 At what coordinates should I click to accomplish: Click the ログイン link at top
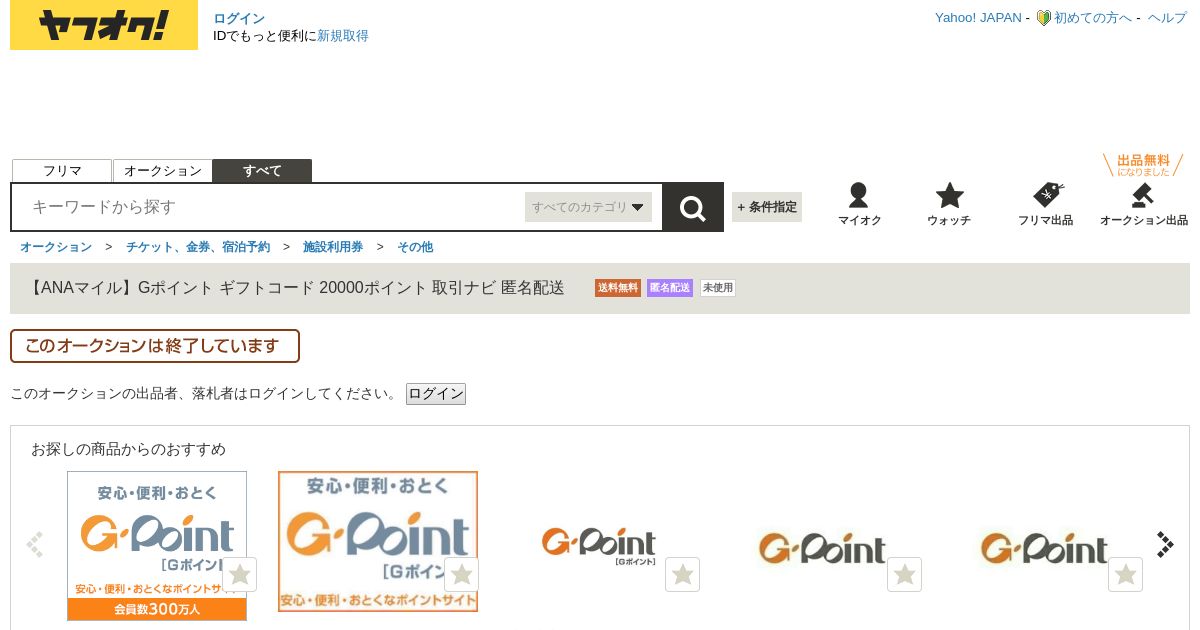[239, 18]
